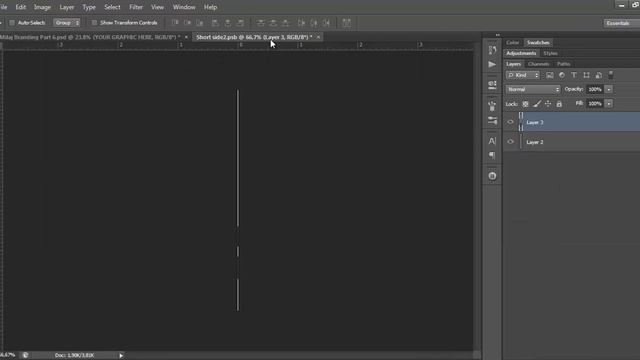This screenshot has width=640, height=360.
Task: Toggle lock image pixels brush icon
Action: click(537, 104)
